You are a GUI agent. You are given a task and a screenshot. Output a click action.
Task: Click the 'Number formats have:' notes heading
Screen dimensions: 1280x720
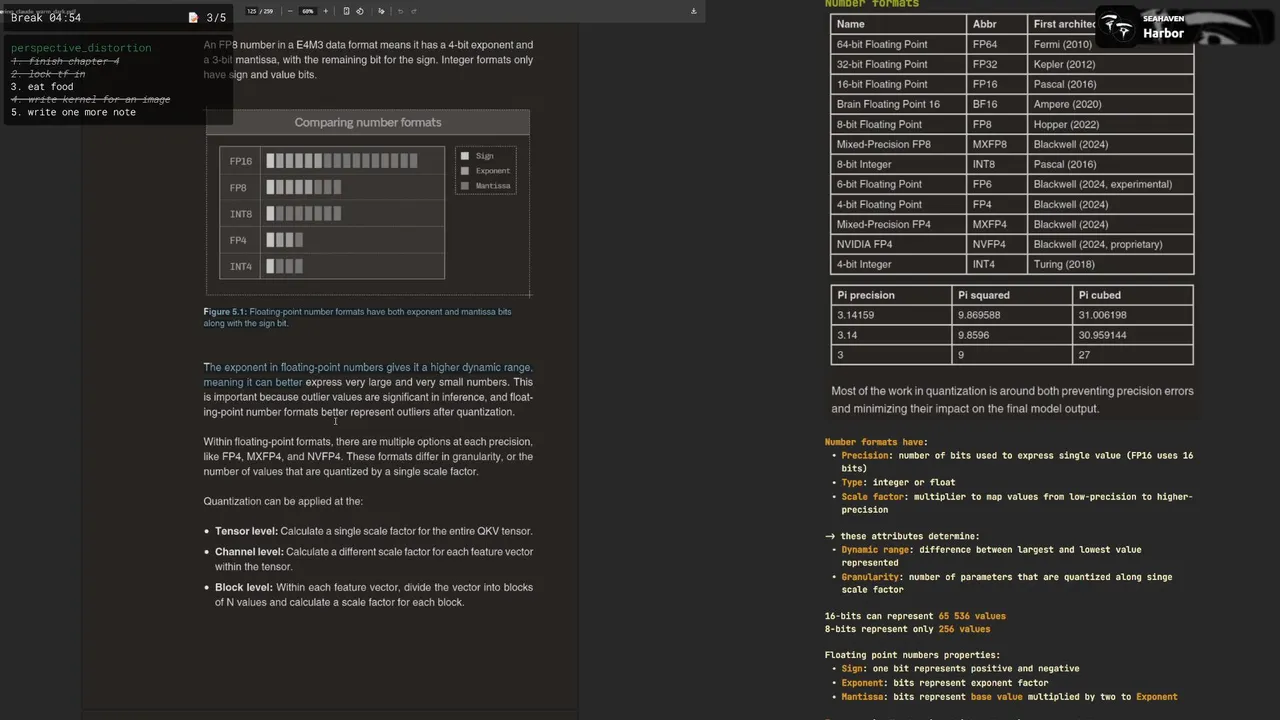click(x=876, y=442)
